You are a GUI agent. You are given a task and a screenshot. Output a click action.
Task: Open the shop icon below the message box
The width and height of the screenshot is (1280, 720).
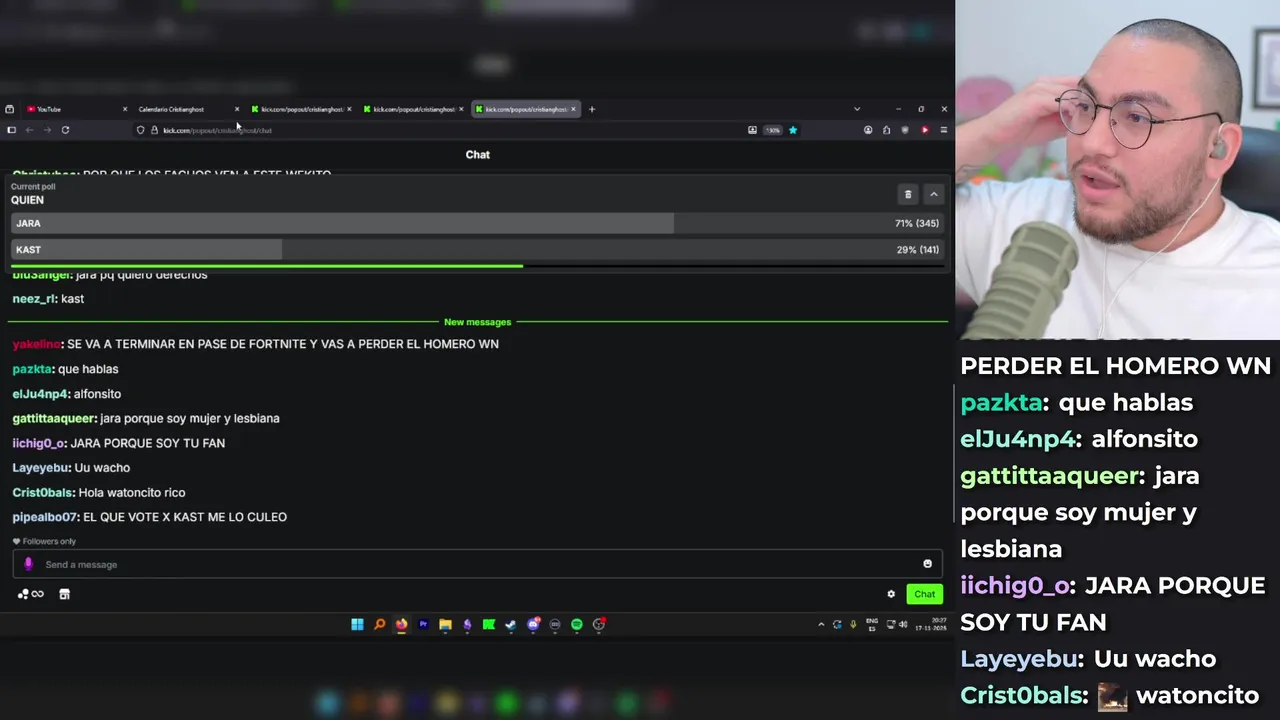(64, 594)
